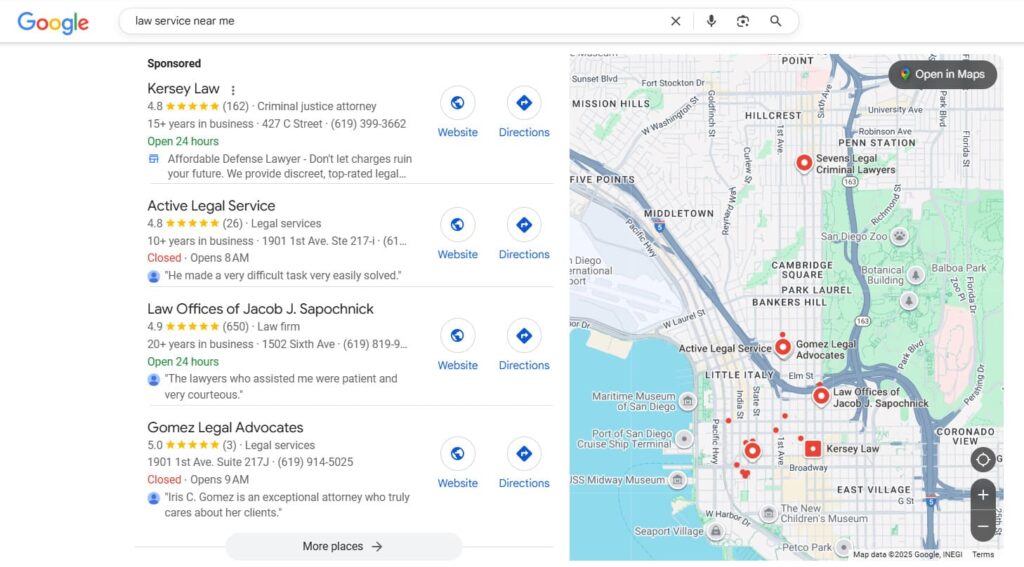Zoom out on the map

pyautogui.click(x=983, y=526)
